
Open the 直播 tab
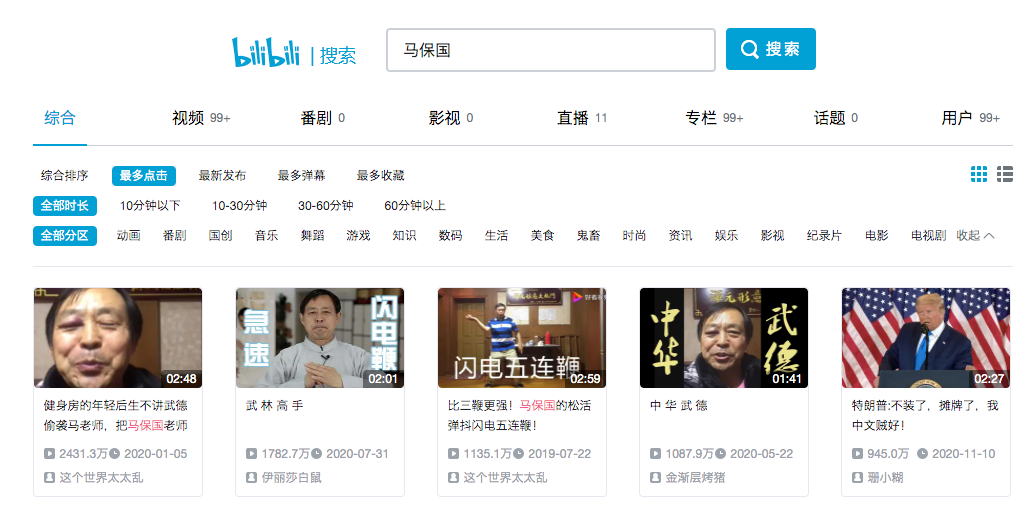click(x=573, y=118)
